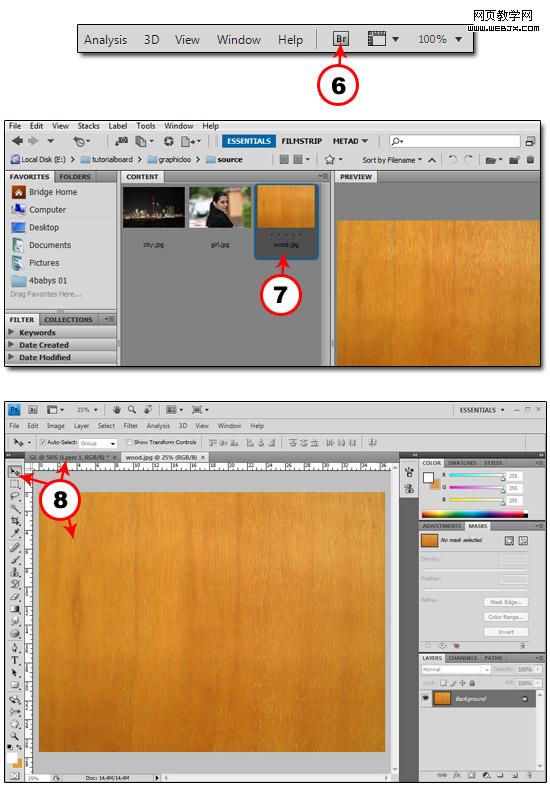Click the Invert button in Masks panel
The image size is (550, 794).
[x=505, y=631]
